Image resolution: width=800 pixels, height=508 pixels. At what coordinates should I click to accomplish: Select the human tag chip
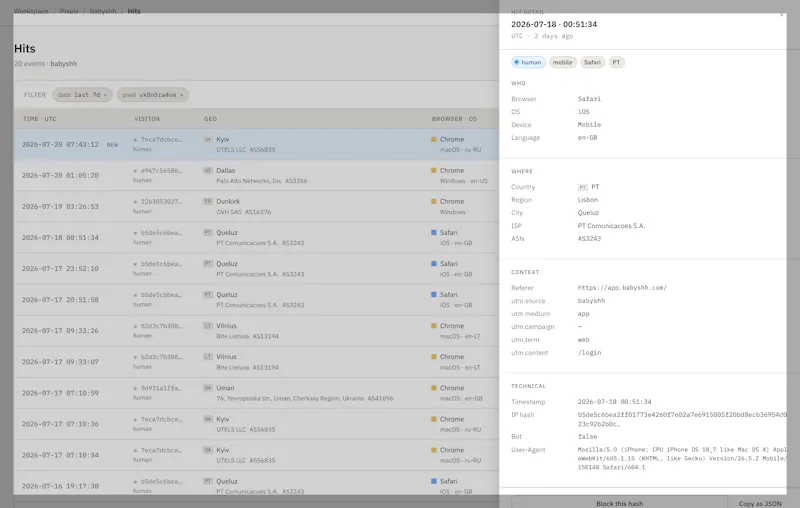[x=528, y=62]
